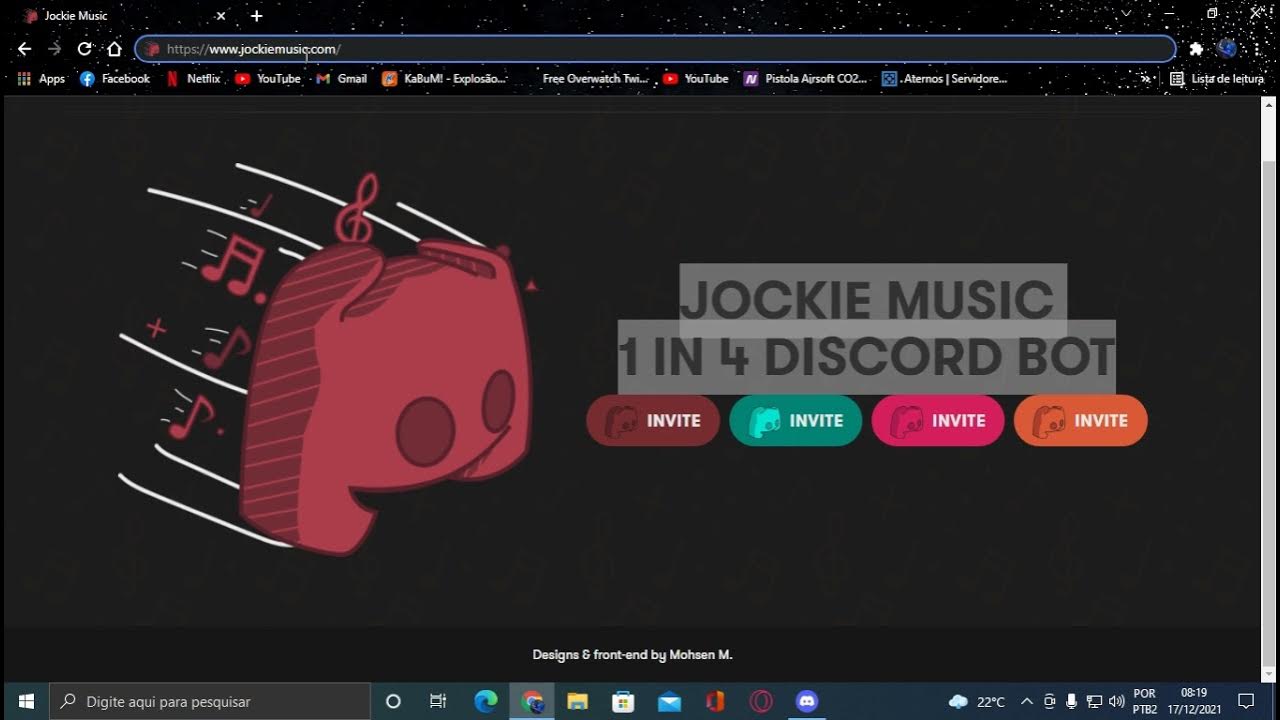Open the YouTube bookmark after Free Overwatch

point(696,79)
